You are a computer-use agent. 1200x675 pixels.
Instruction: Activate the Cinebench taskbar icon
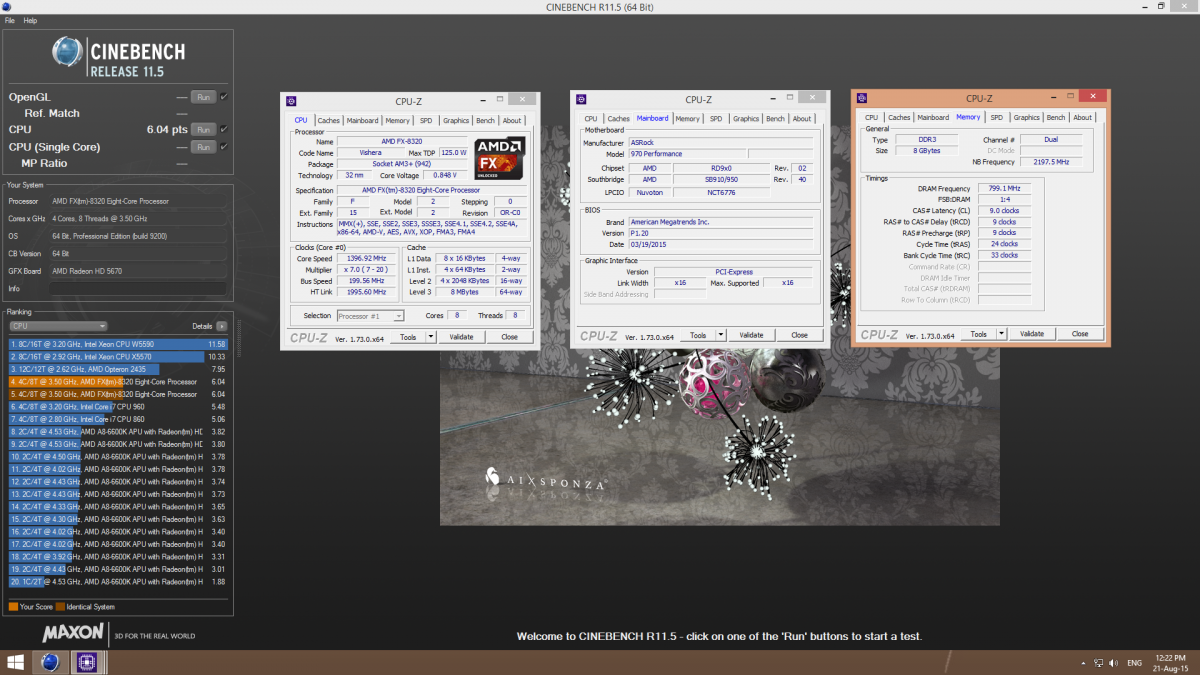point(50,662)
